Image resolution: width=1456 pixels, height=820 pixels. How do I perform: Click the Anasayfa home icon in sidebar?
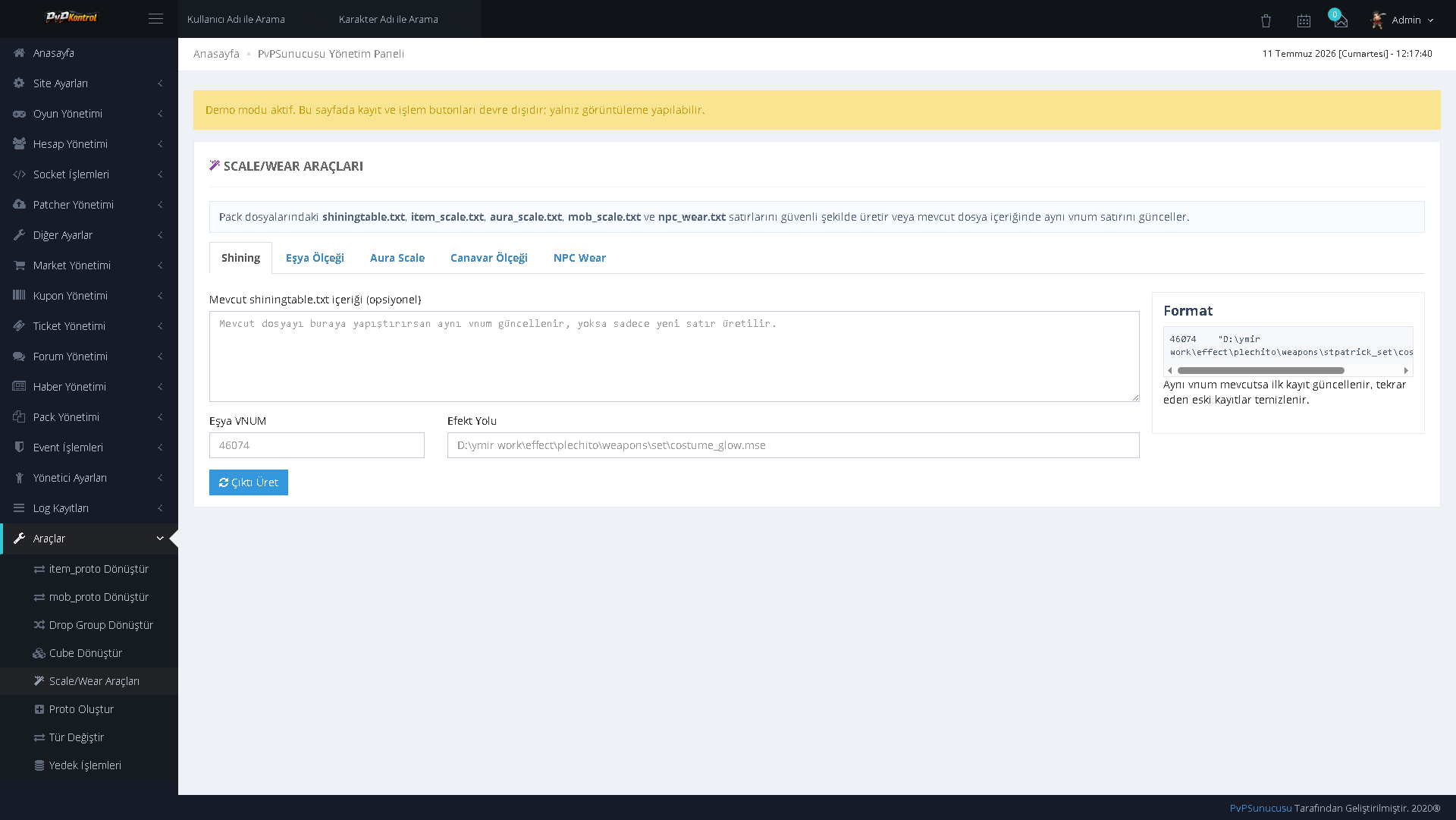19,53
